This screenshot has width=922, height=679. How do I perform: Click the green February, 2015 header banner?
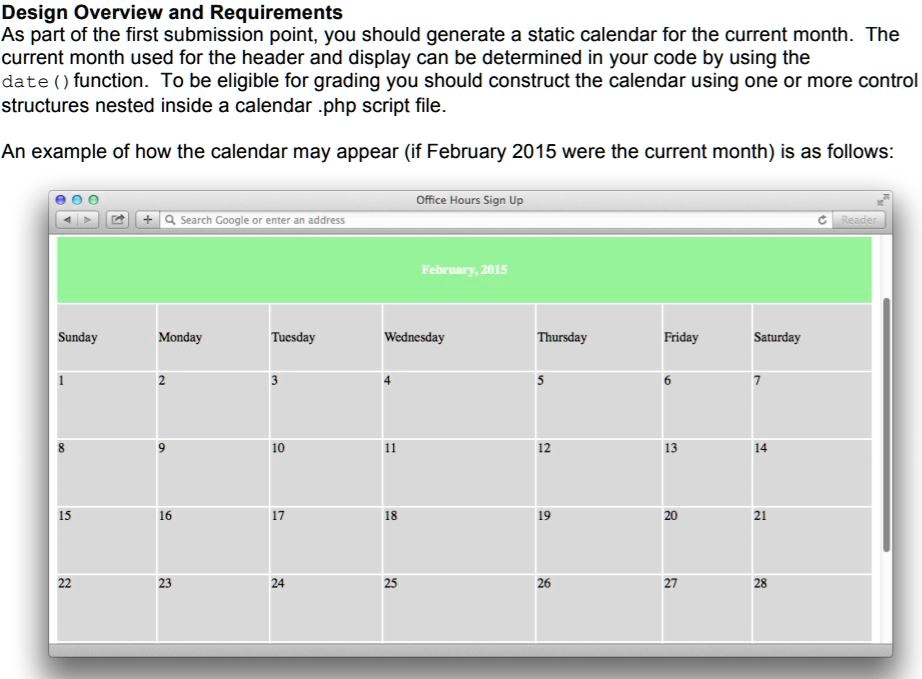465,268
